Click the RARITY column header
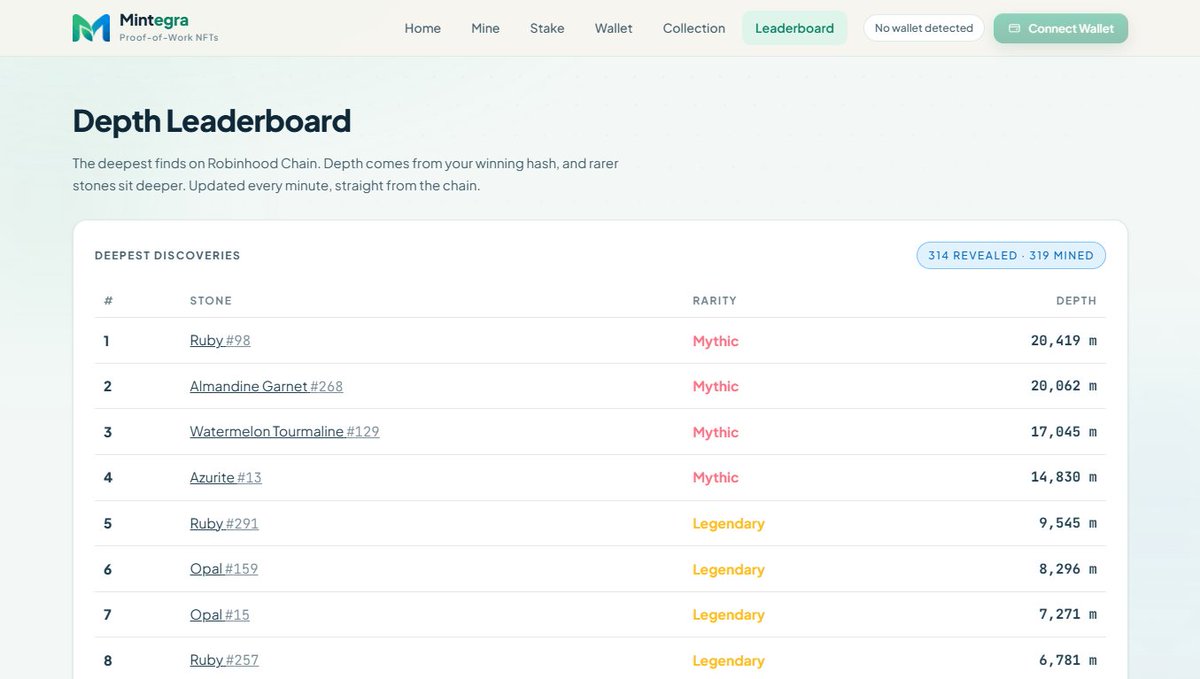Viewport: 1200px width, 679px height. (715, 301)
